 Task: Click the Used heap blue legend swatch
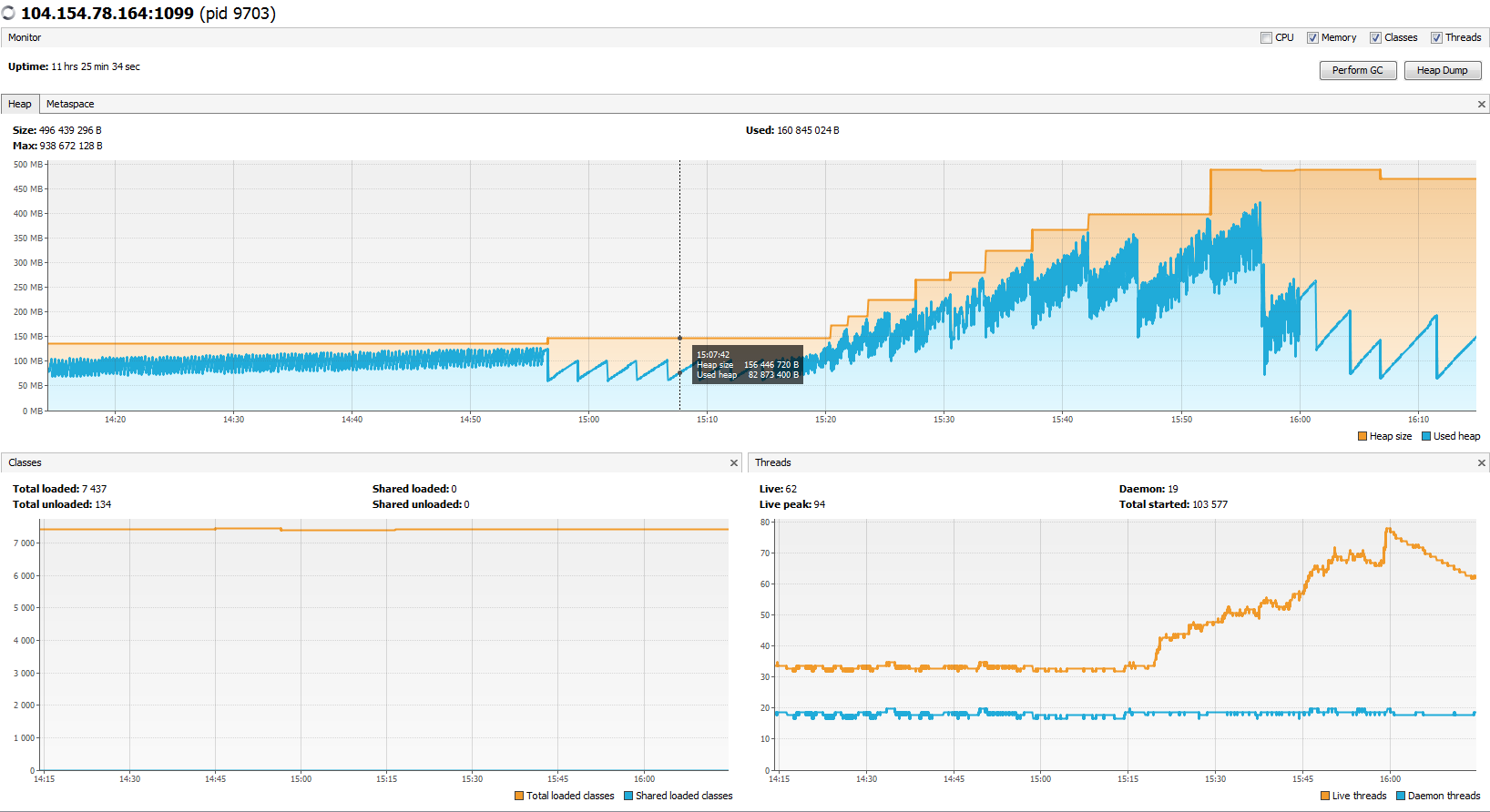(x=1426, y=436)
